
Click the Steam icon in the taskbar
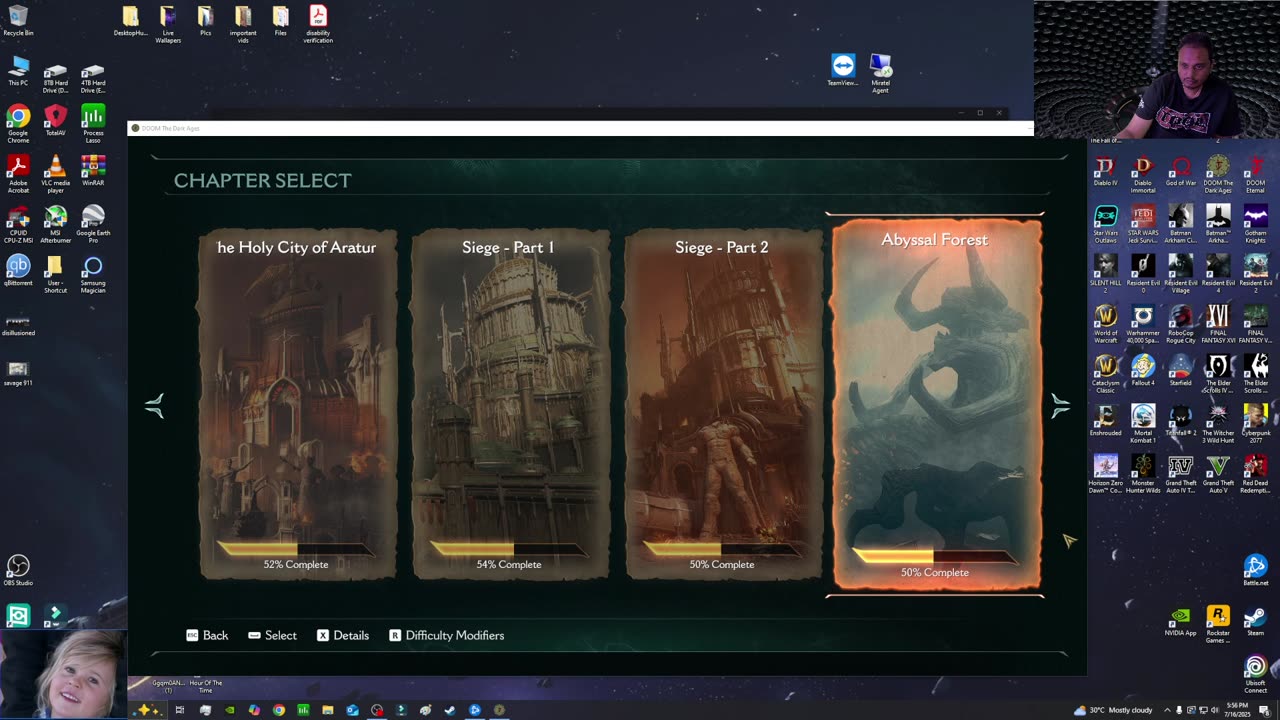pos(450,710)
